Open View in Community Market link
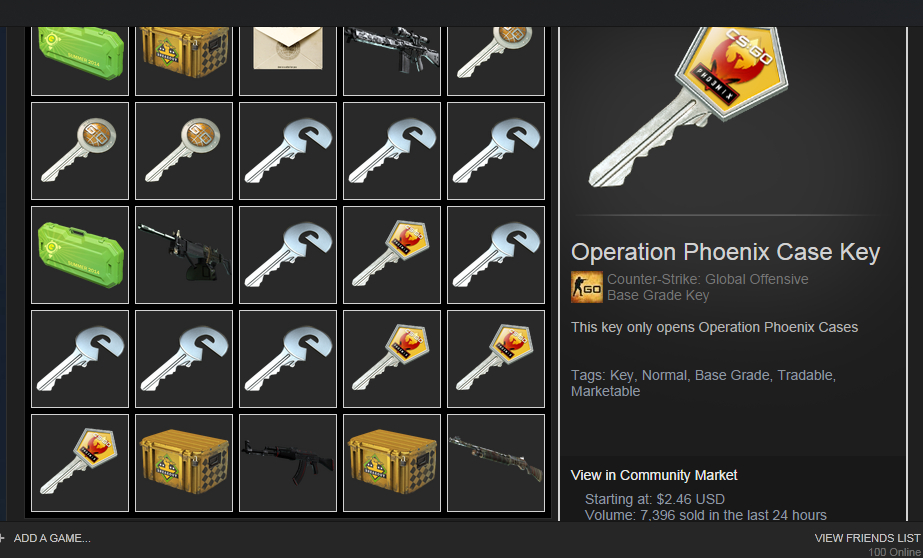923x558 pixels. (x=653, y=475)
